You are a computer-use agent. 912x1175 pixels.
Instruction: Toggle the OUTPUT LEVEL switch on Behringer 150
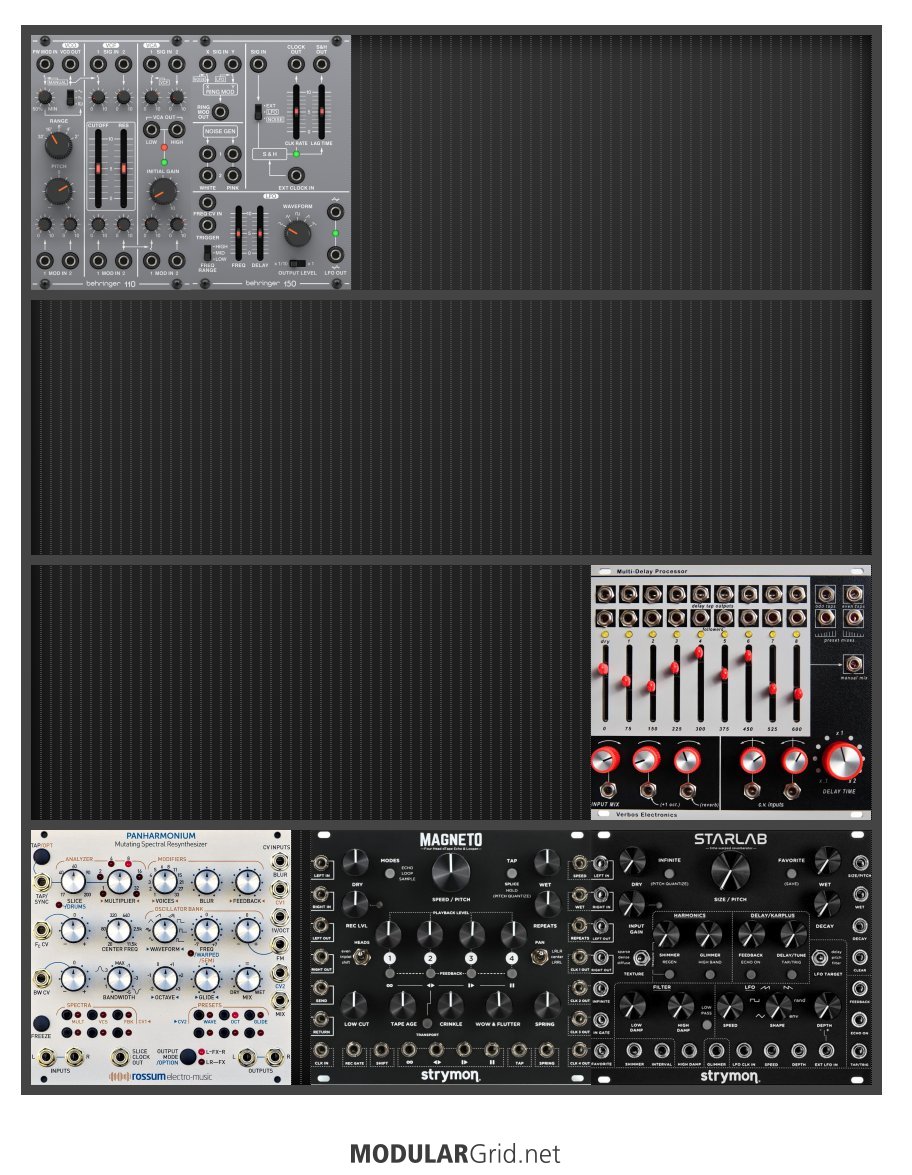pos(297,263)
